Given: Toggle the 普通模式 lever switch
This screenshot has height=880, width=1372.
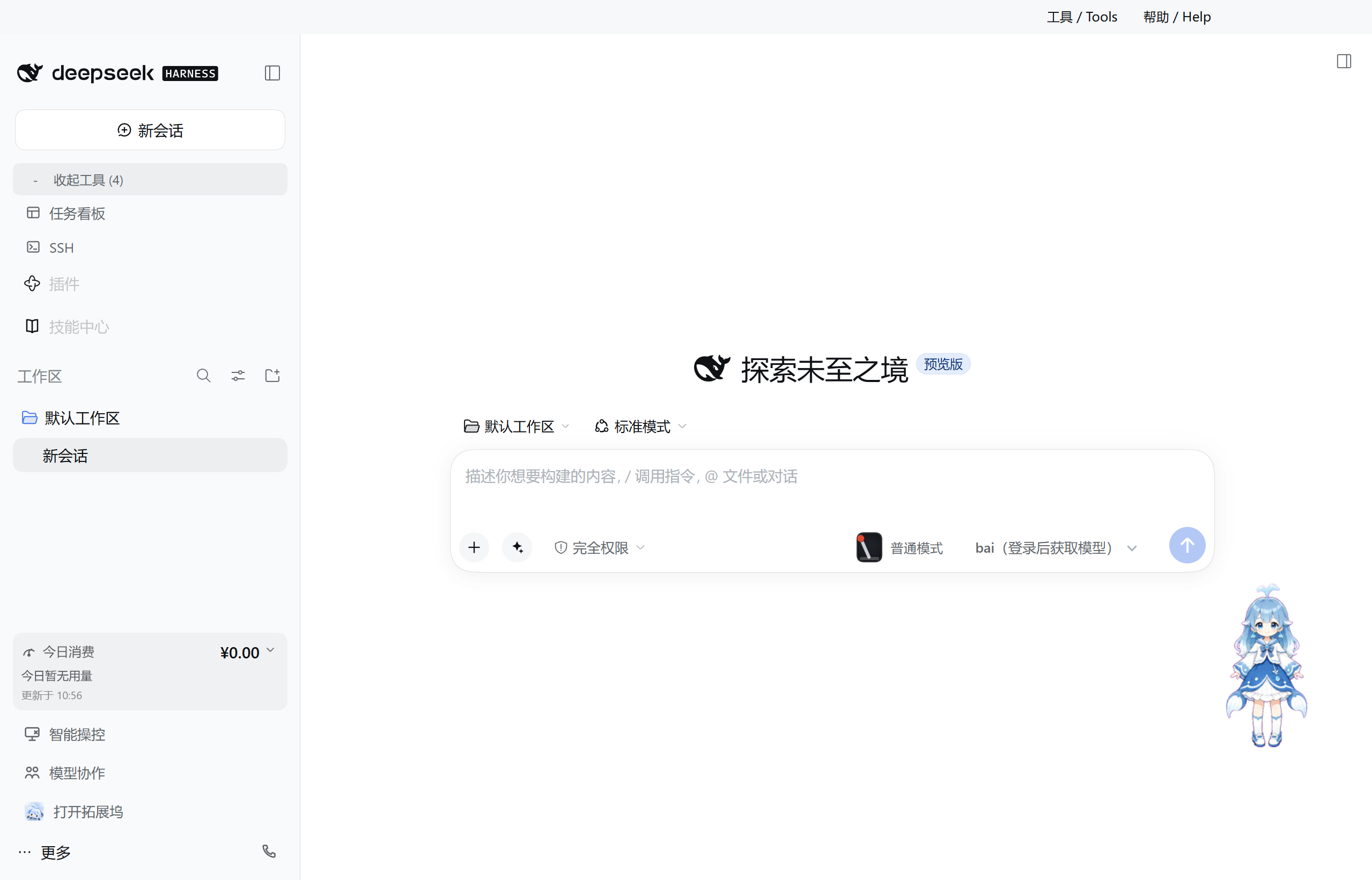Looking at the screenshot, I should click(x=869, y=547).
